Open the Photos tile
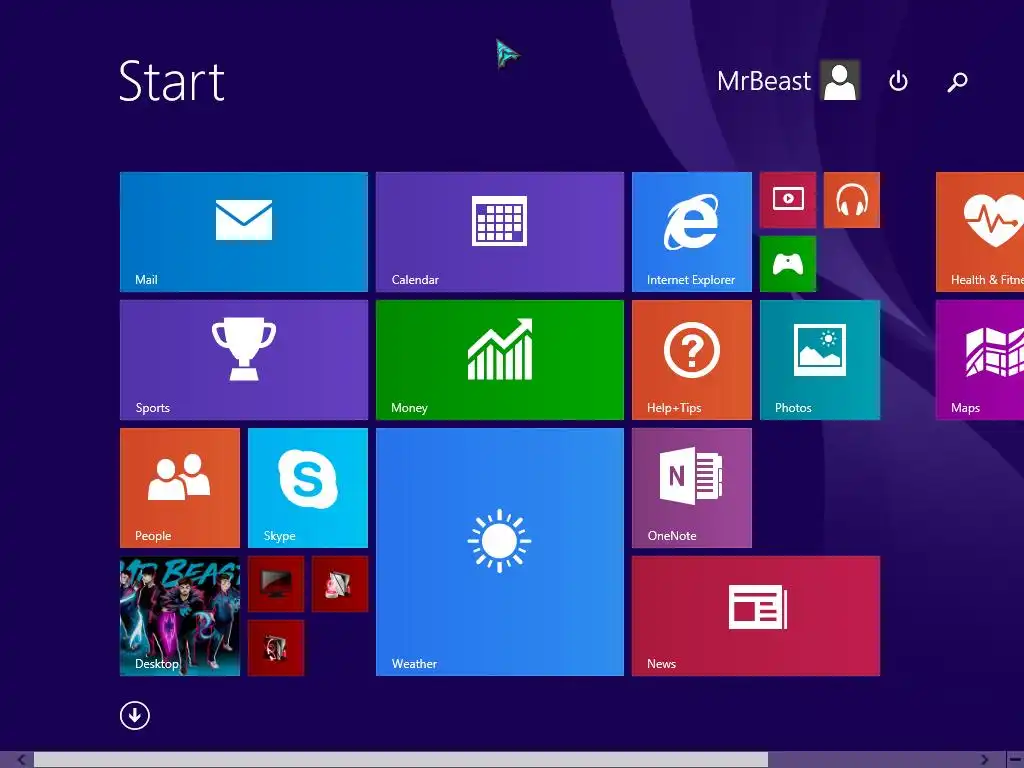The width and height of the screenshot is (1024, 768). (x=820, y=360)
